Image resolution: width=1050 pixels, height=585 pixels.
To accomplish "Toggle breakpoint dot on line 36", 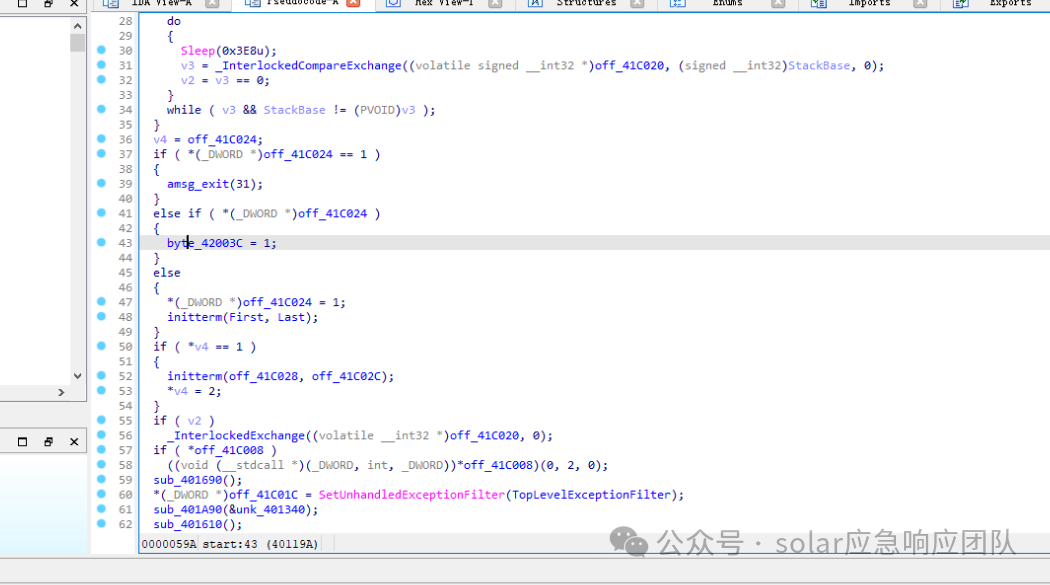I will point(101,139).
